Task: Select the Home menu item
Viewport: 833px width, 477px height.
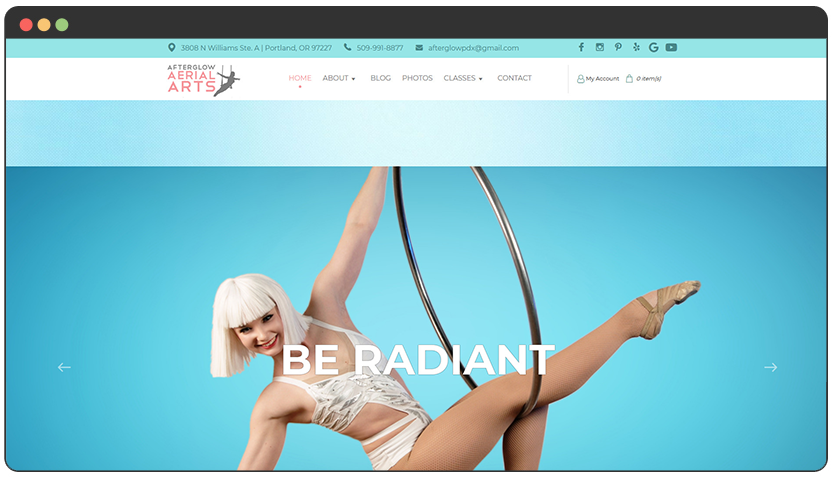Action: click(300, 78)
